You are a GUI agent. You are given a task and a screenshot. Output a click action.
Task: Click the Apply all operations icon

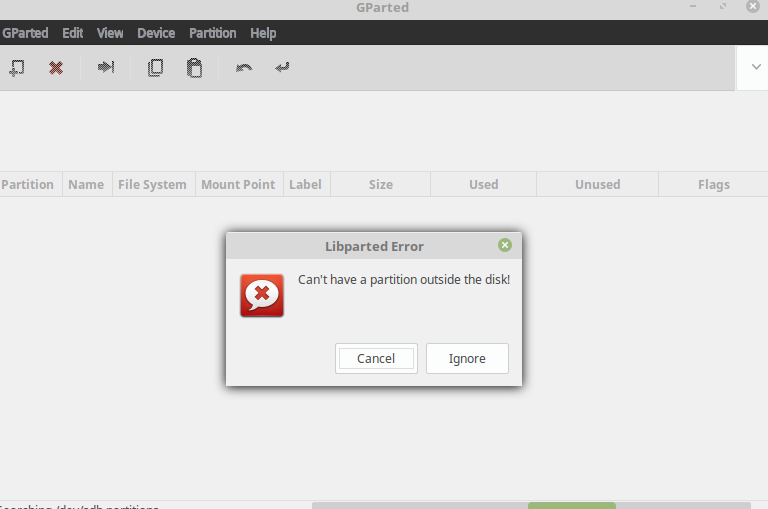(x=282, y=67)
